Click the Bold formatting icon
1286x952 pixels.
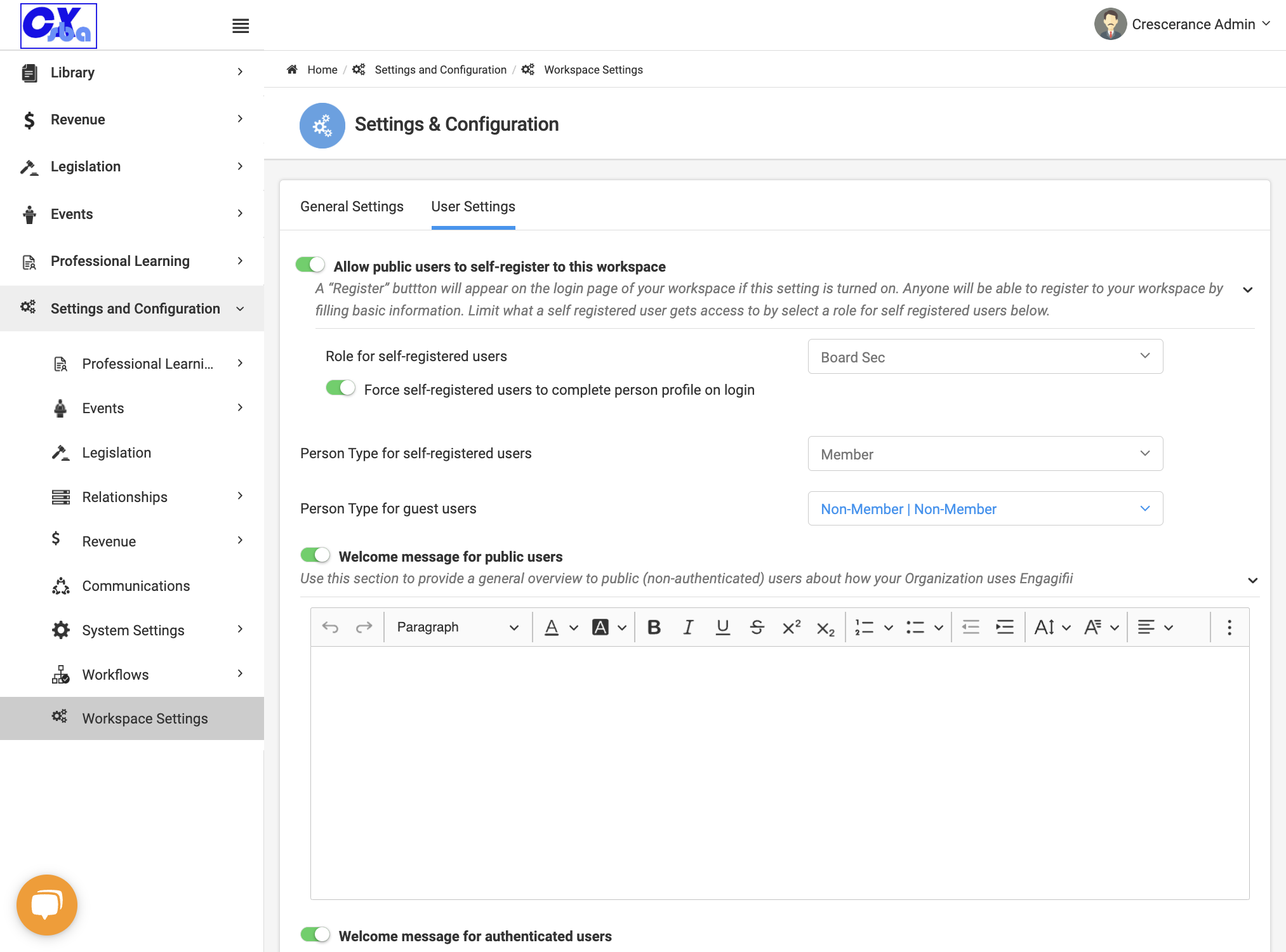click(x=654, y=627)
